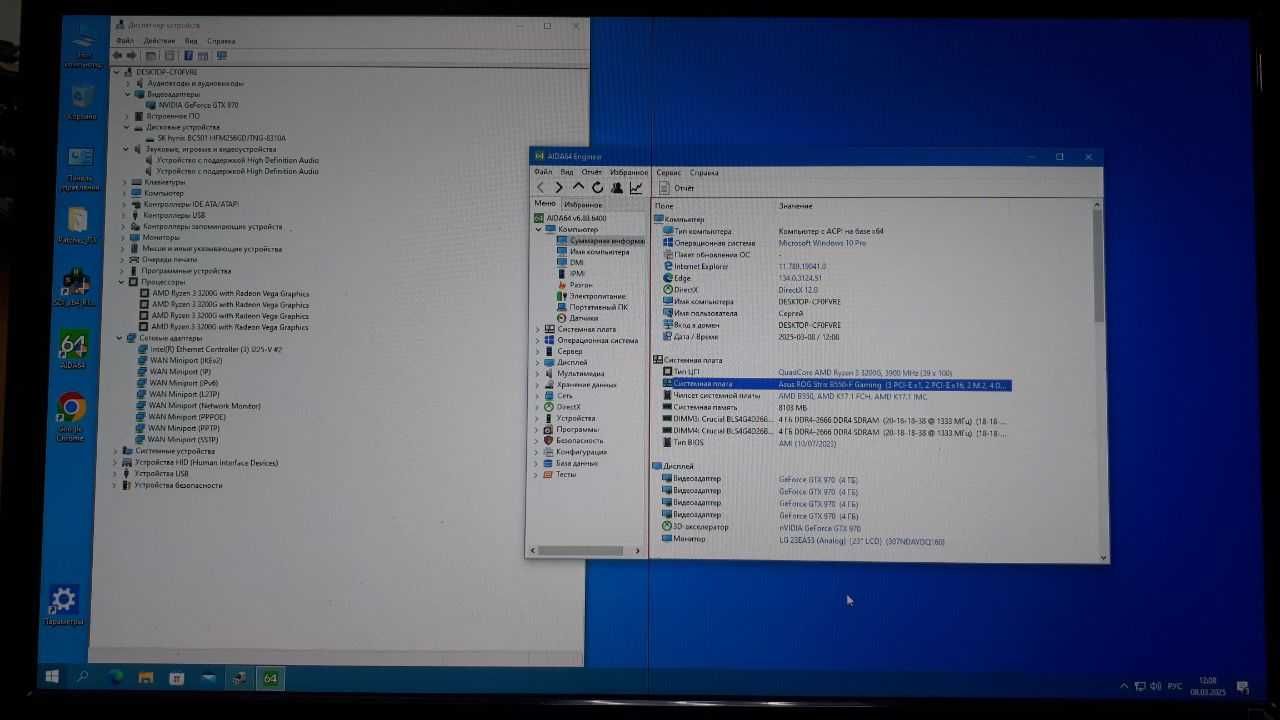Viewport: 1280px width, 720px height.
Task: Expand the Сеть node in AIDA64 tree
Action: click(x=538, y=395)
